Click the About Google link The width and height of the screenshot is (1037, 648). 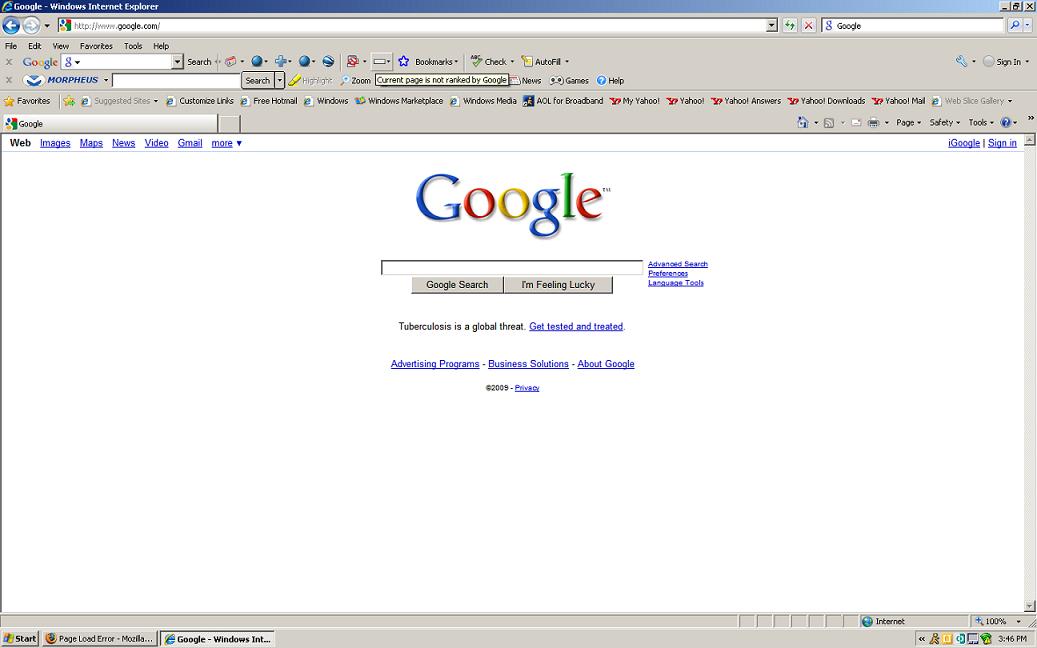(x=606, y=364)
